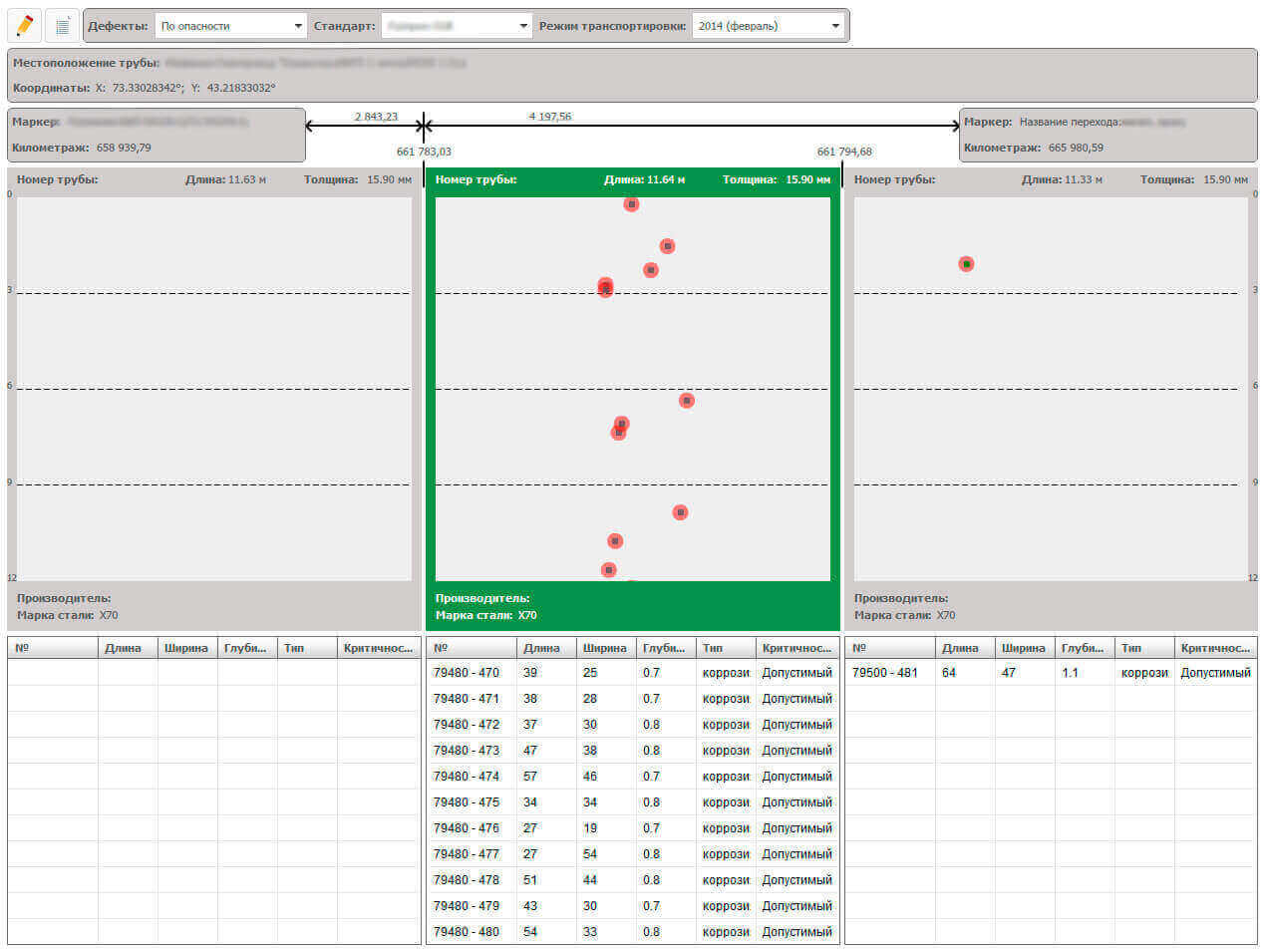Click the Километраж value 665 980,59
Viewport: 1268px width, 952px height.
(1076, 148)
